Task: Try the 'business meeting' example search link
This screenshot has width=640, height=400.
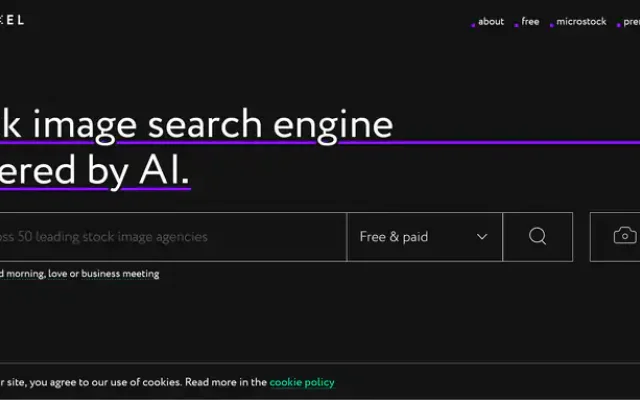Action: [120, 274]
